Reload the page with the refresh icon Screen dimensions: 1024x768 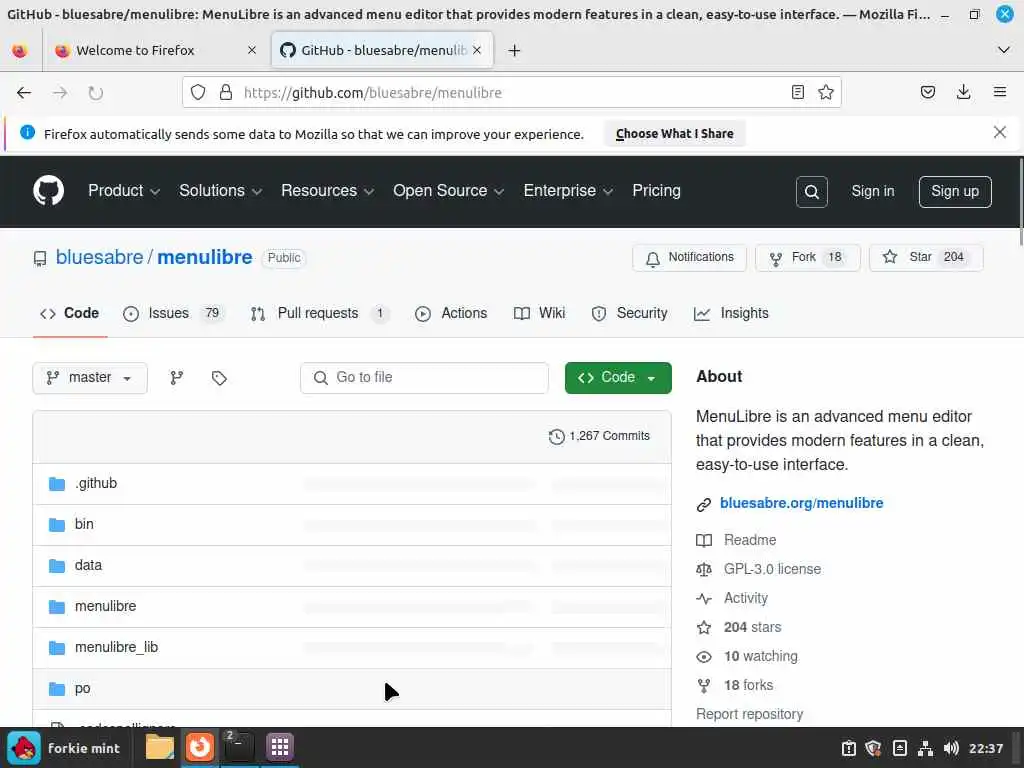pos(95,93)
